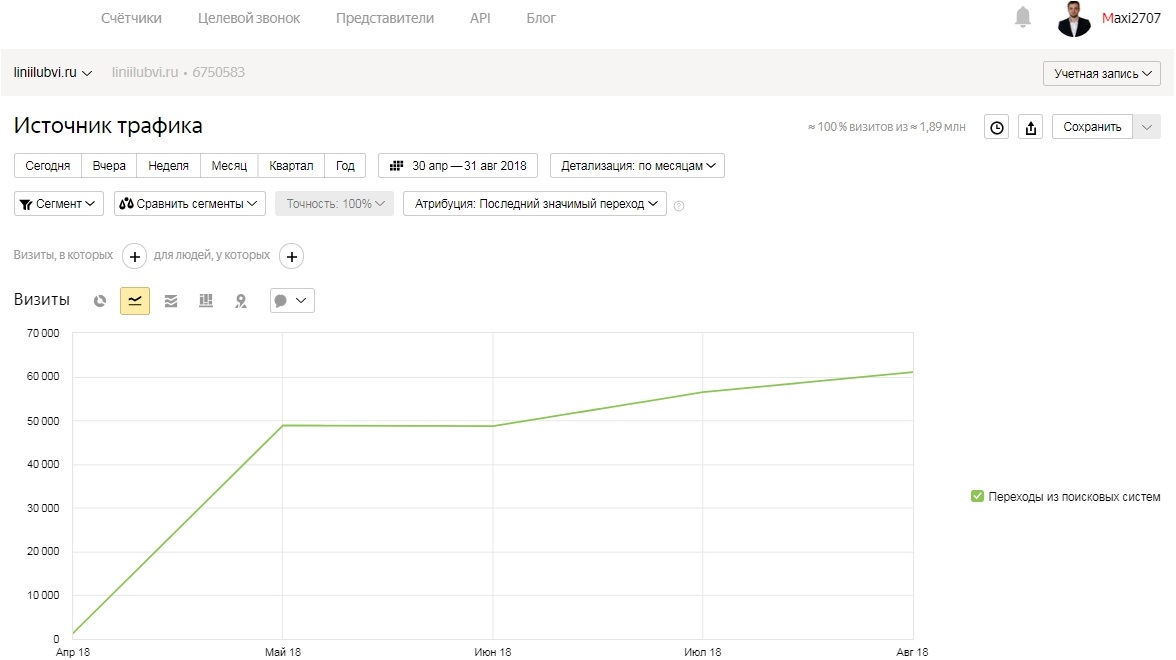Add visit condition with plus button
Viewport: 1176px width, 660px height.
click(134, 256)
